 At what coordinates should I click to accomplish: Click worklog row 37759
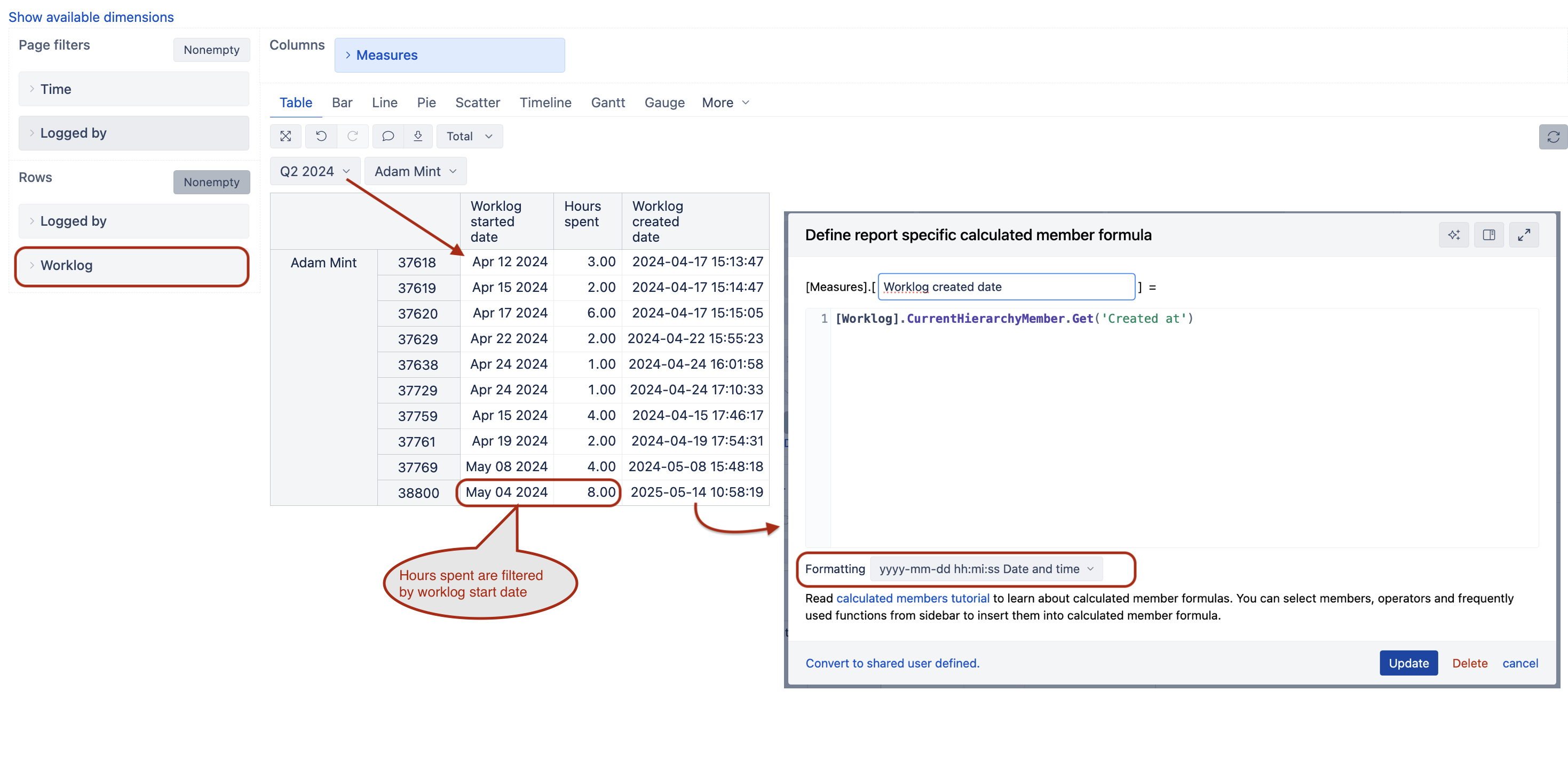418,416
